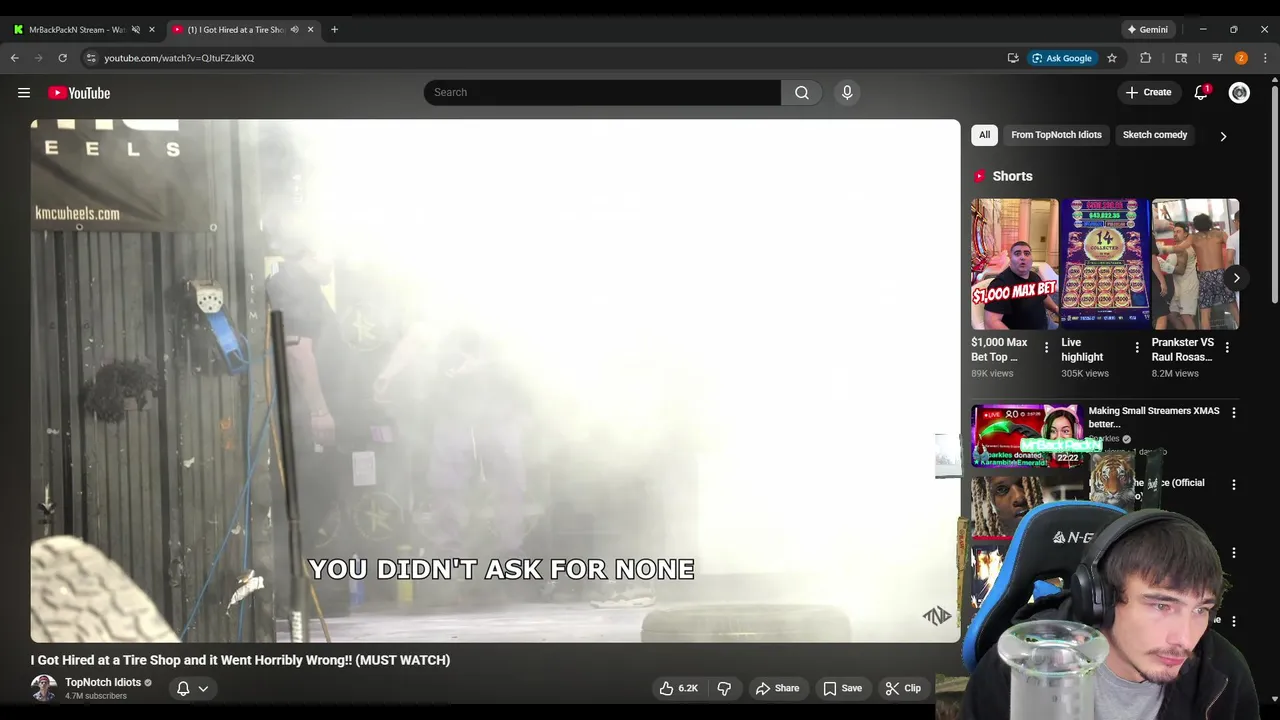This screenshot has width=1280, height=720.
Task: Open the YouTube guide hamburger menu
Action: click(24, 93)
